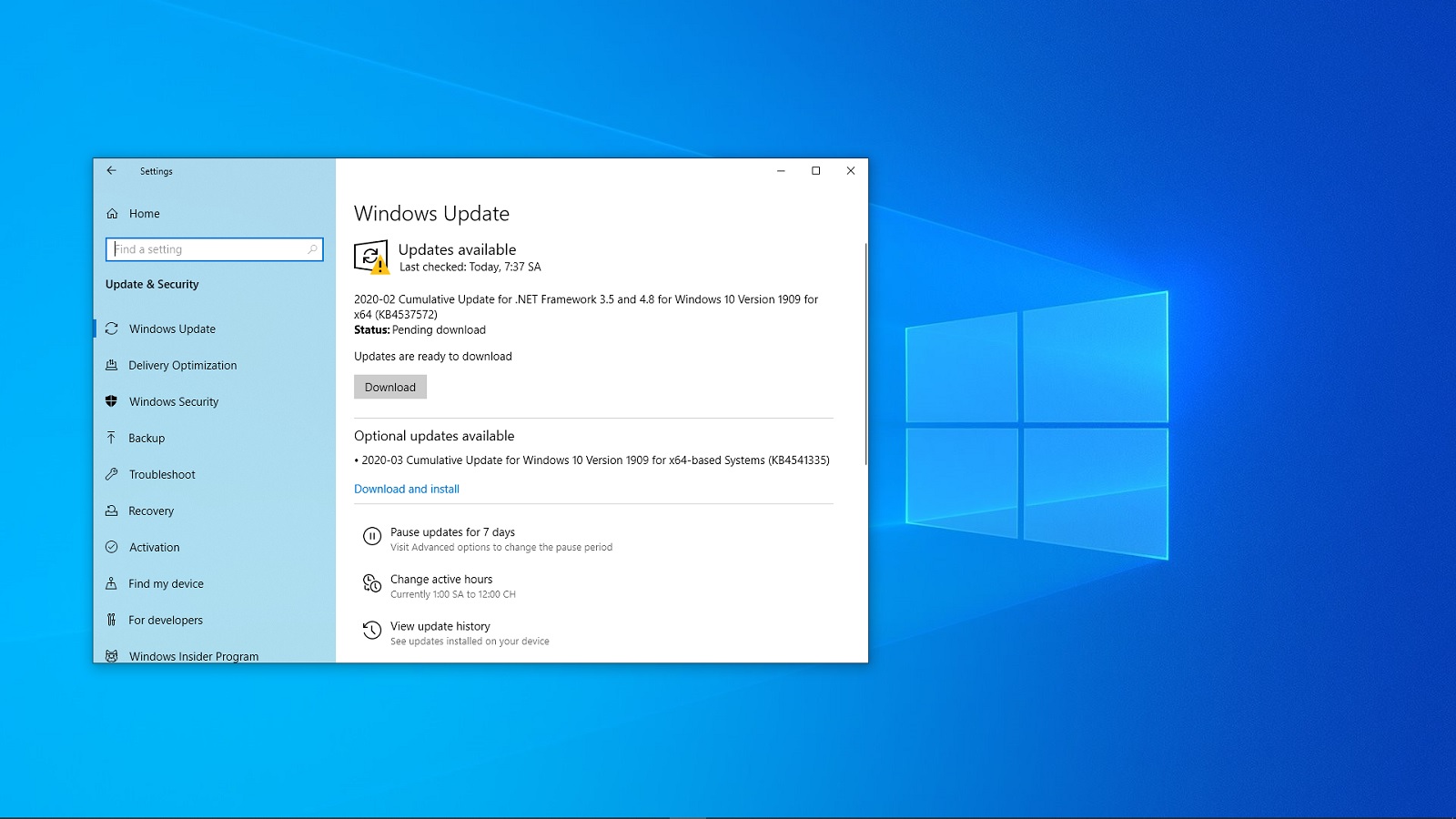The width and height of the screenshot is (1456, 819).
Task: Click the Delivery Optimization icon
Action: click(111, 365)
